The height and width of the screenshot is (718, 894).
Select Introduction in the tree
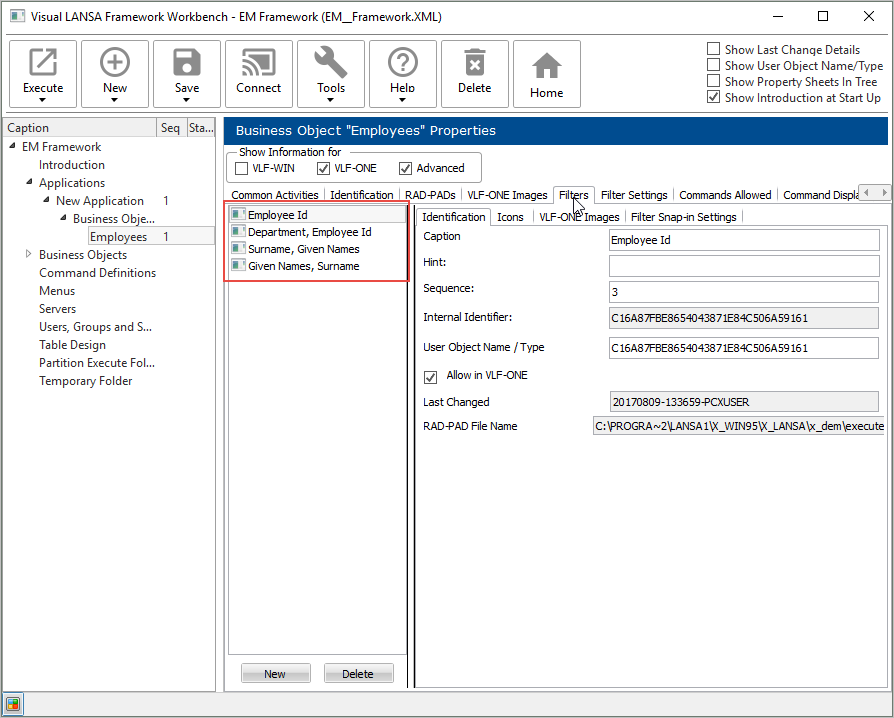72,165
